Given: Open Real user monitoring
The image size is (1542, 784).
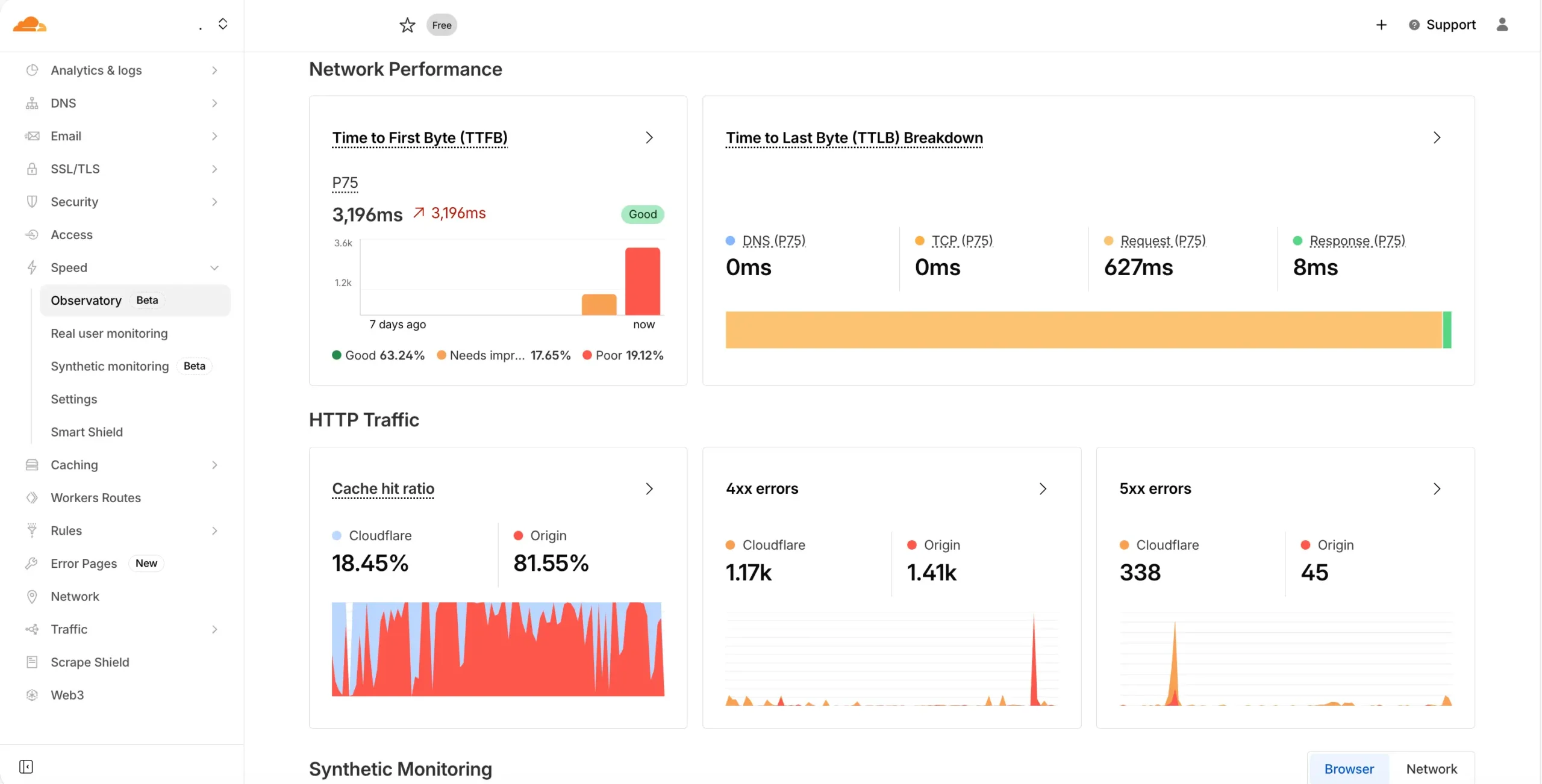Looking at the screenshot, I should (x=109, y=334).
